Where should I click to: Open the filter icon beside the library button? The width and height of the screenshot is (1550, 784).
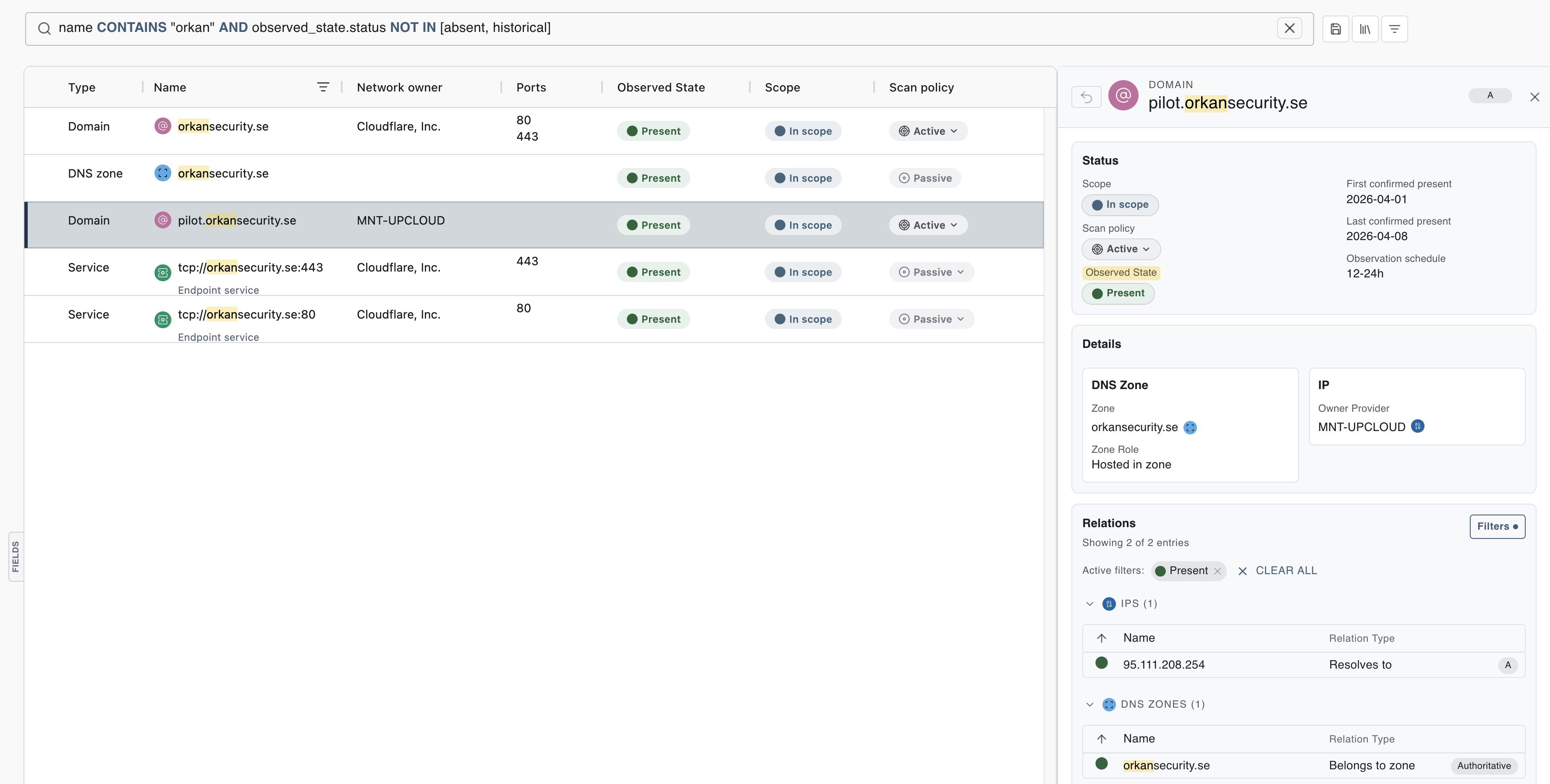[x=1395, y=28]
